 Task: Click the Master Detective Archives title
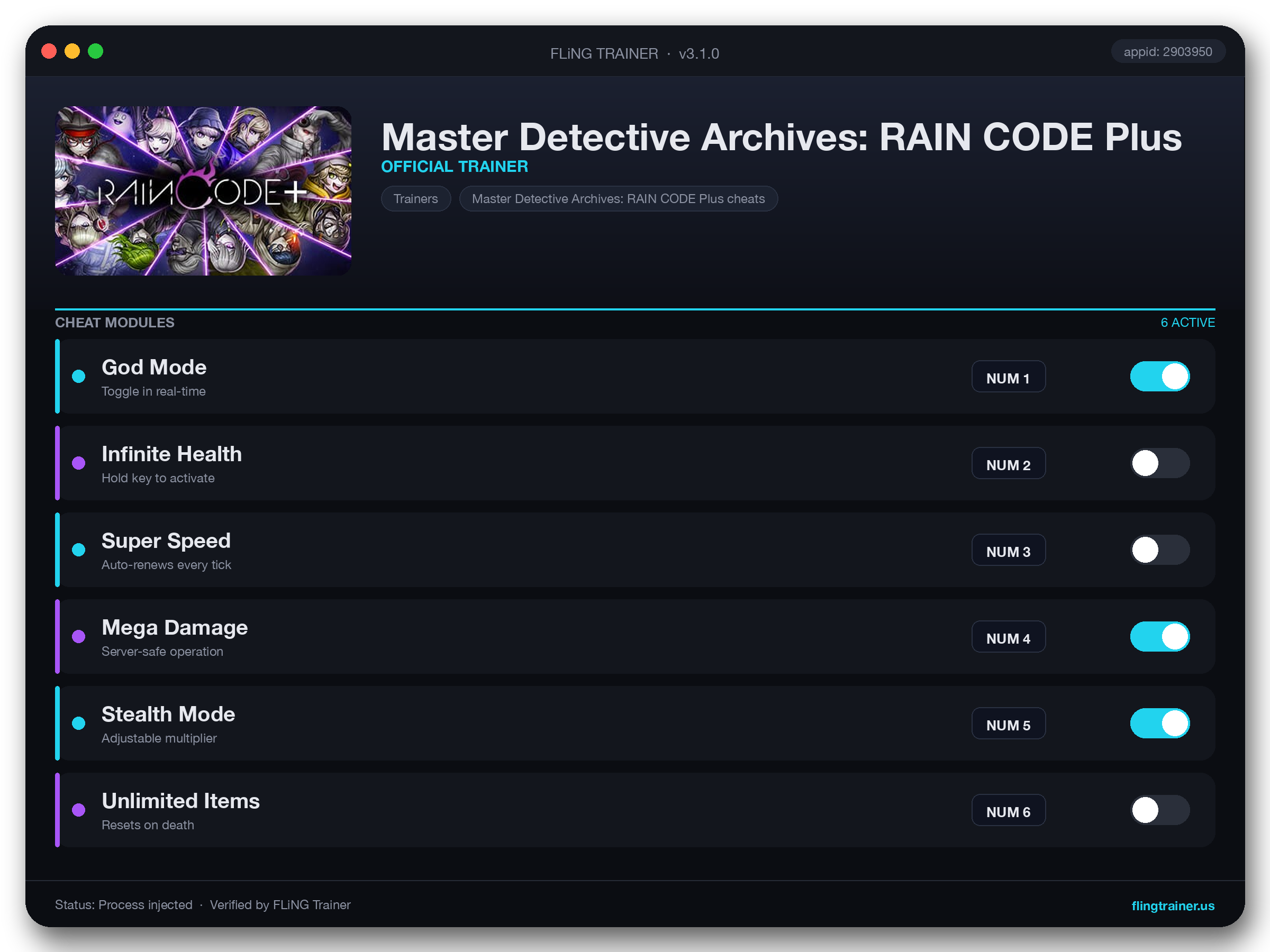[782, 138]
